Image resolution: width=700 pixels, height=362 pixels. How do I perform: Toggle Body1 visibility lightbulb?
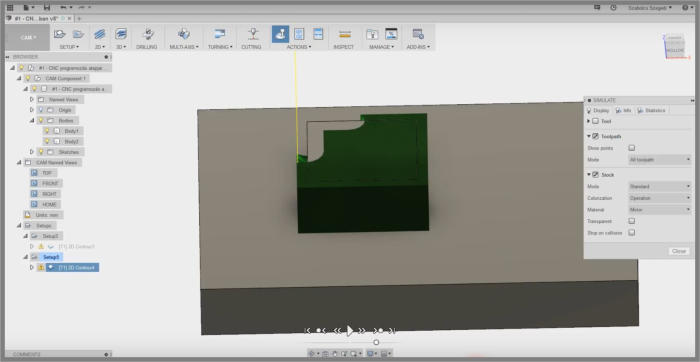coord(47,131)
